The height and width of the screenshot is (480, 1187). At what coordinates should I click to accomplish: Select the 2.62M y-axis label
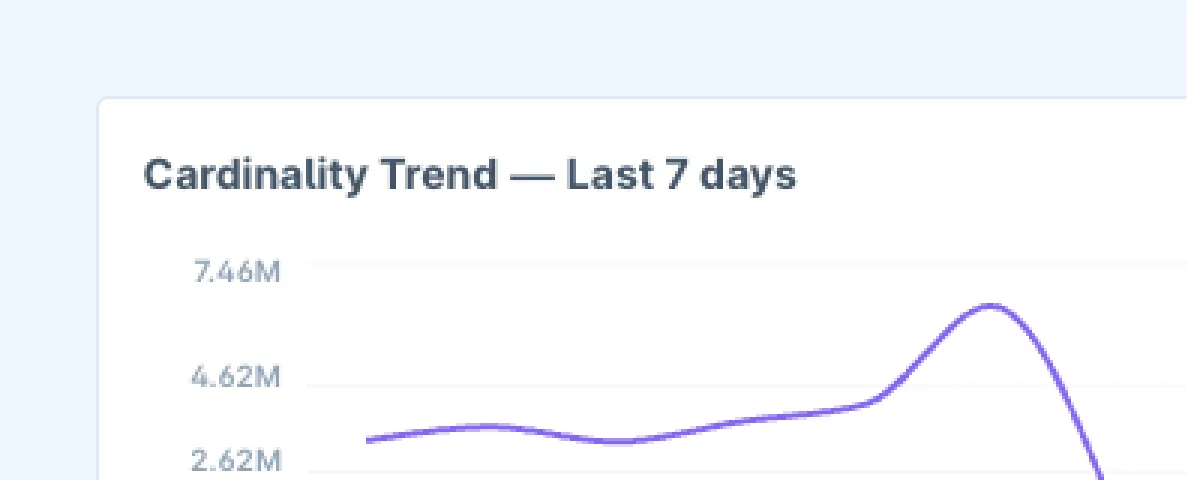tap(235, 460)
